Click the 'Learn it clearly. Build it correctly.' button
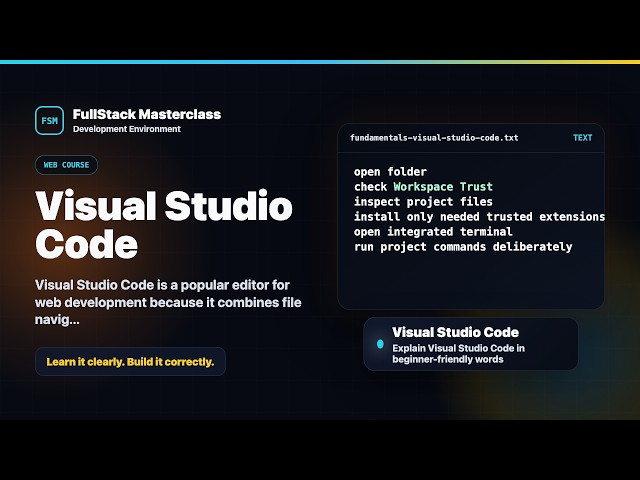Screen dimensions: 640x480 pyautogui.click(x=130, y=362)
